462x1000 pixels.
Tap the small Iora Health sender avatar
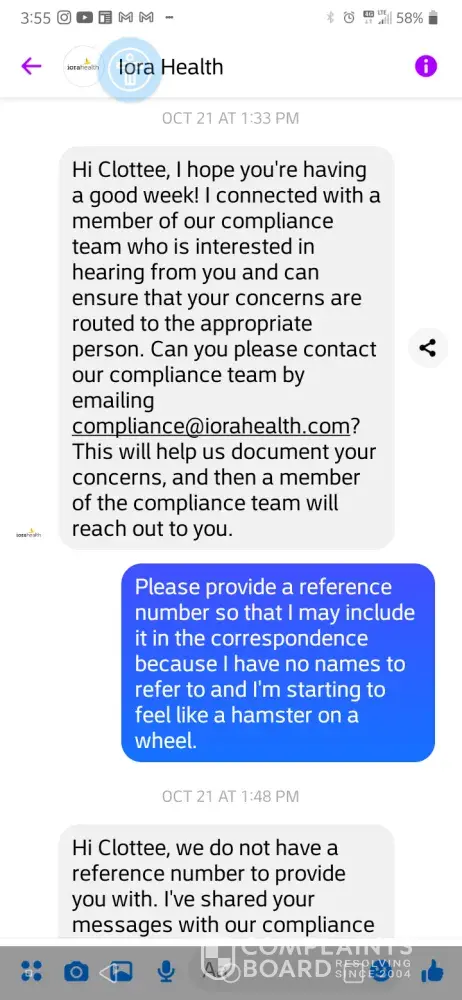pyautogui.click(x=29, y=533)
